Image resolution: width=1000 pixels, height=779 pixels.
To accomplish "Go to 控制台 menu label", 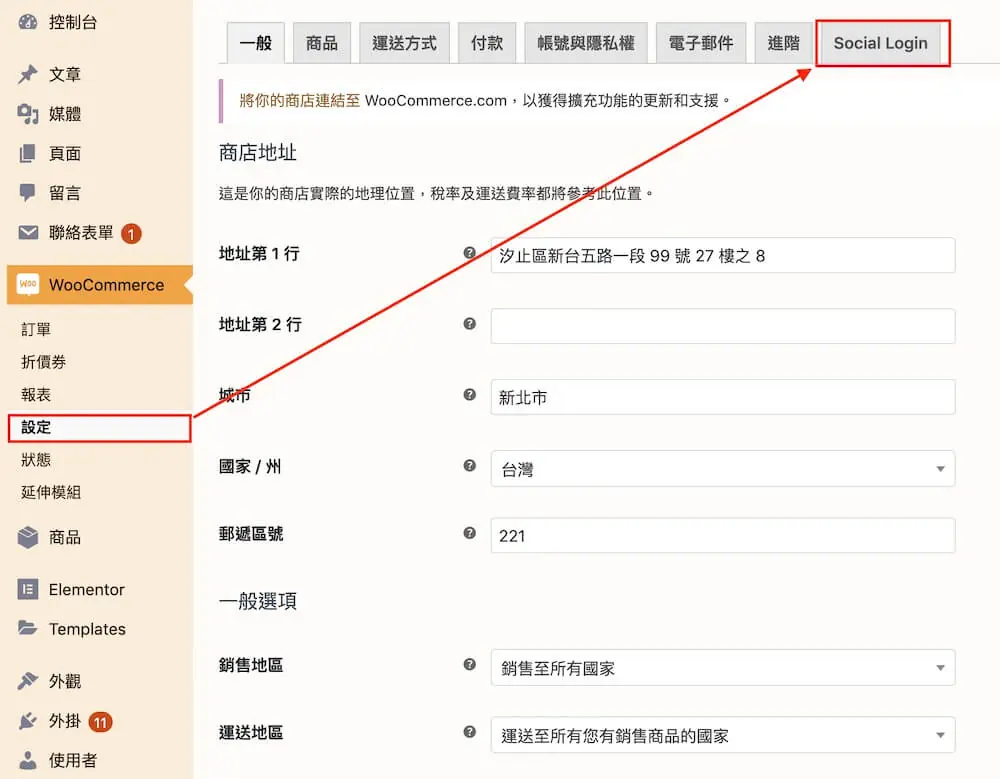I will coord(73,22).
